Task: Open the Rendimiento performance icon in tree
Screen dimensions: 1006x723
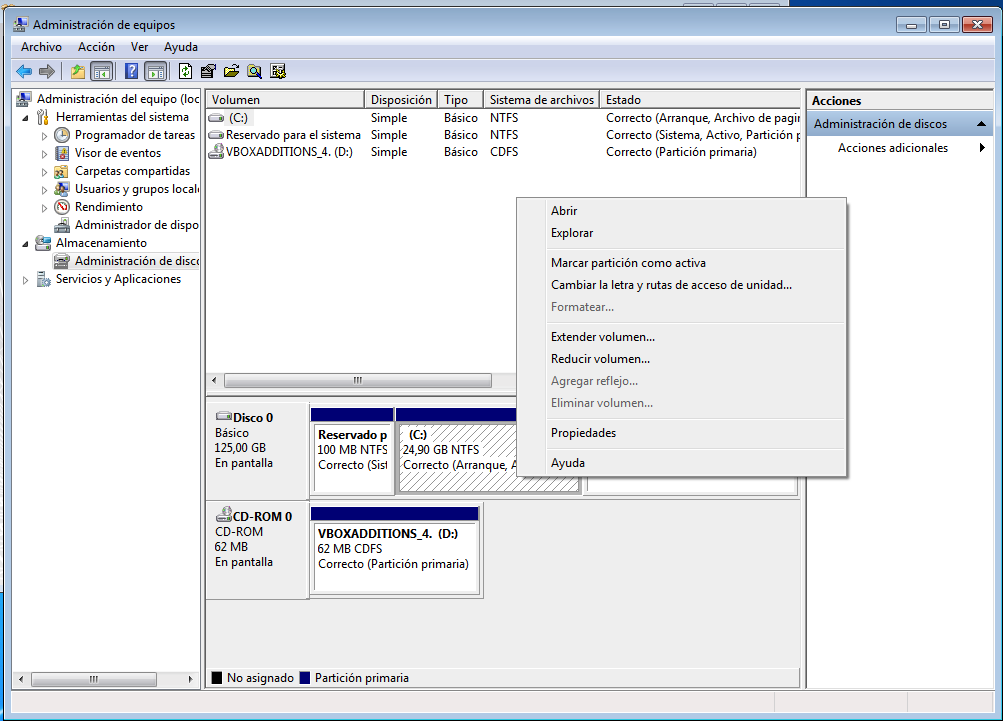Action: coord(63,207)
